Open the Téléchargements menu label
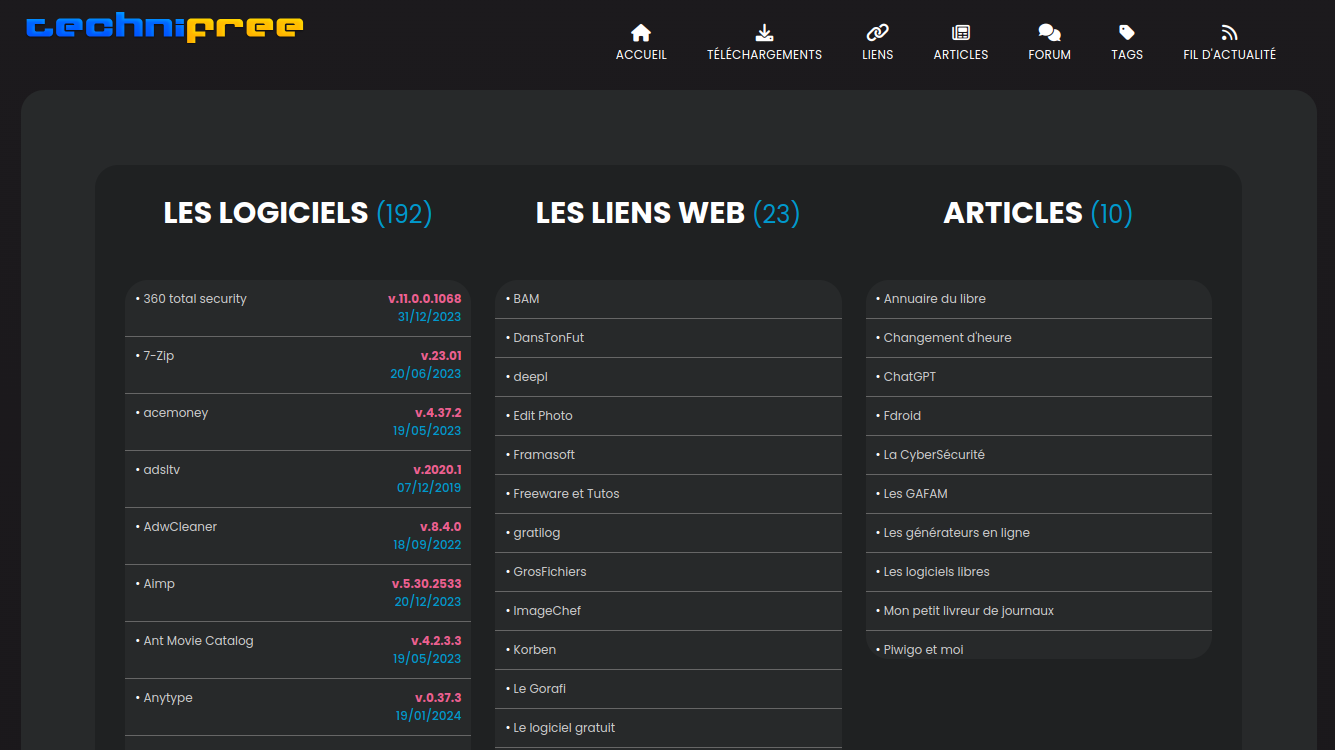The width and height of the screenshot is (1335, 750). (x=764, y=55)
